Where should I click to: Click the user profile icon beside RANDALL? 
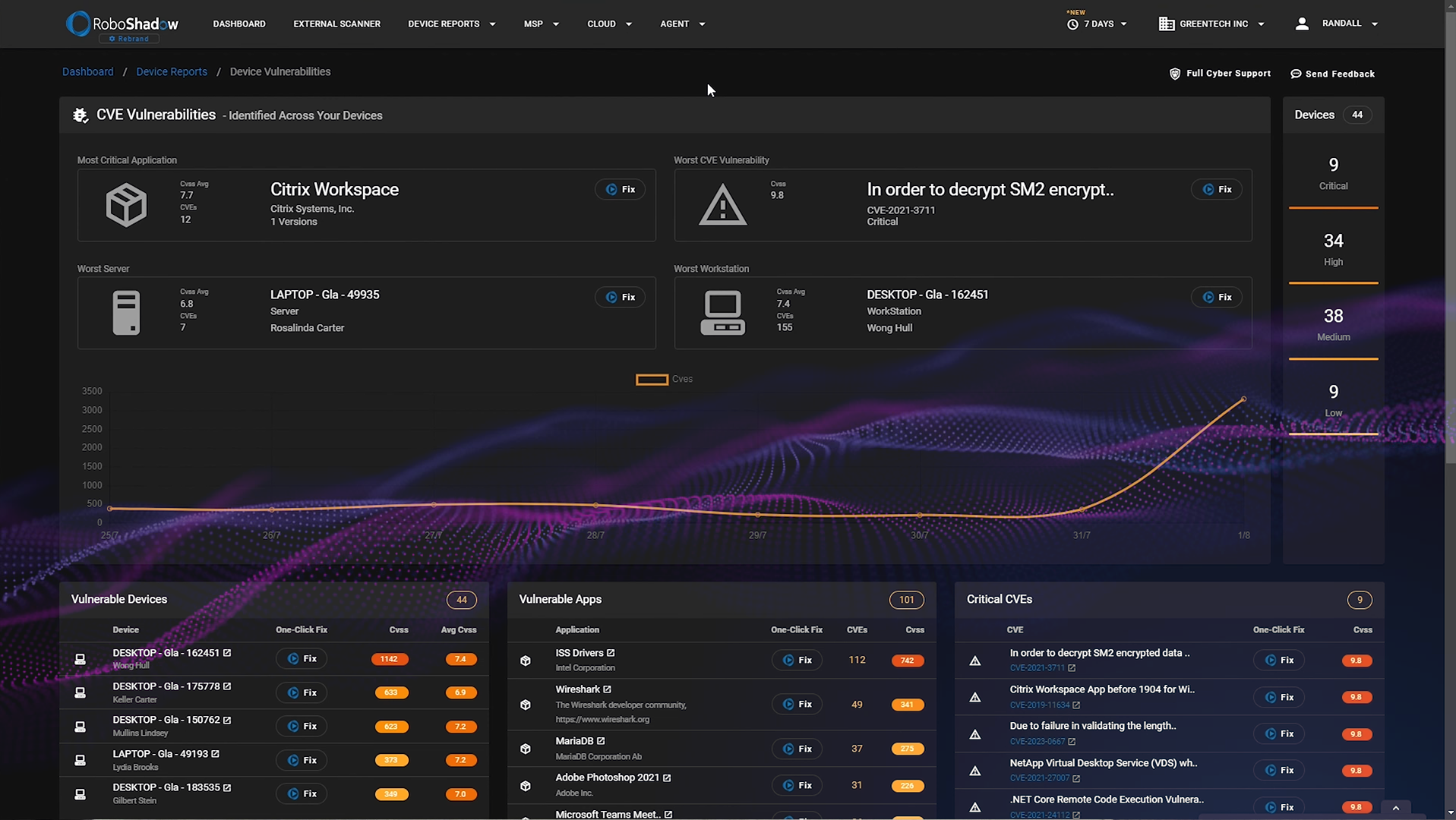click(x=1302, y=24)
